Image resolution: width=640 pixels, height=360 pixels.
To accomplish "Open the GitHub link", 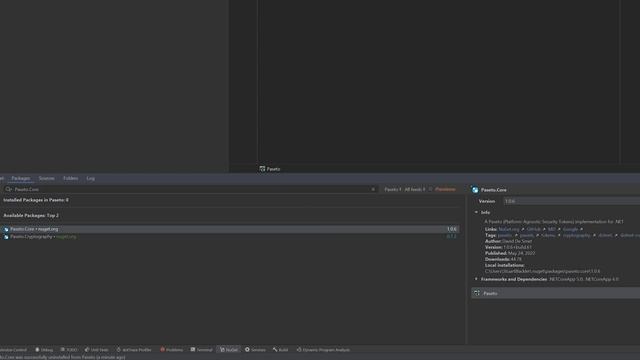I will pos(533,229).
